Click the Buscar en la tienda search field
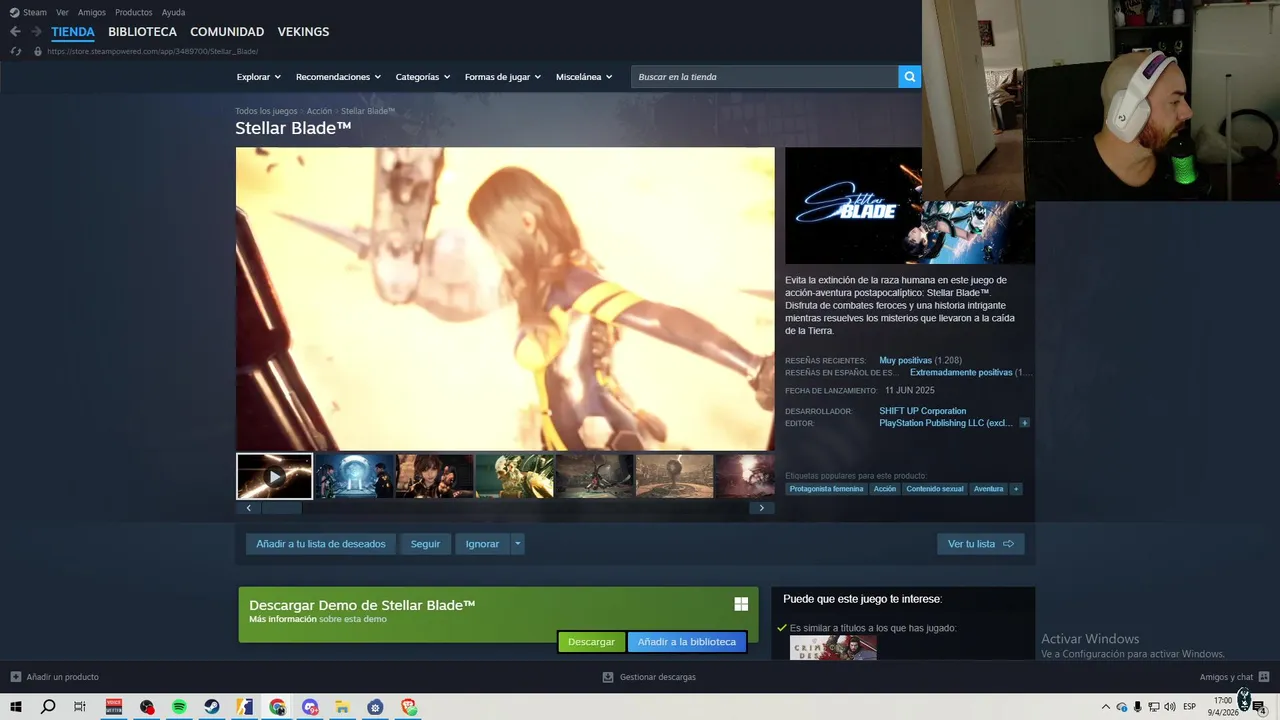 point(764,77)
